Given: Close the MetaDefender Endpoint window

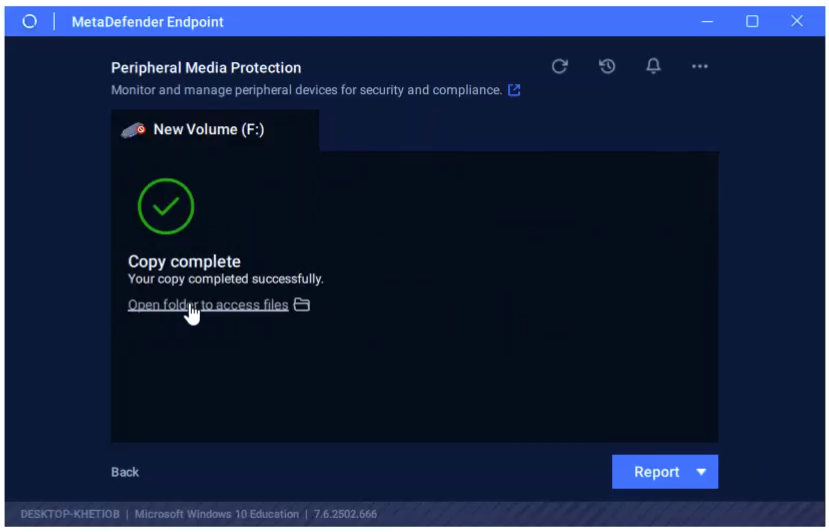Looking at the screenshot, I should [797, 21].
